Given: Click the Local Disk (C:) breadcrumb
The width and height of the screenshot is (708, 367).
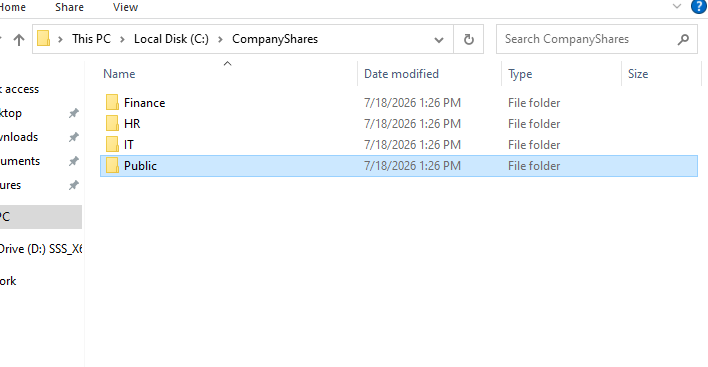Looking at the screenshot, I should (171, 39).
